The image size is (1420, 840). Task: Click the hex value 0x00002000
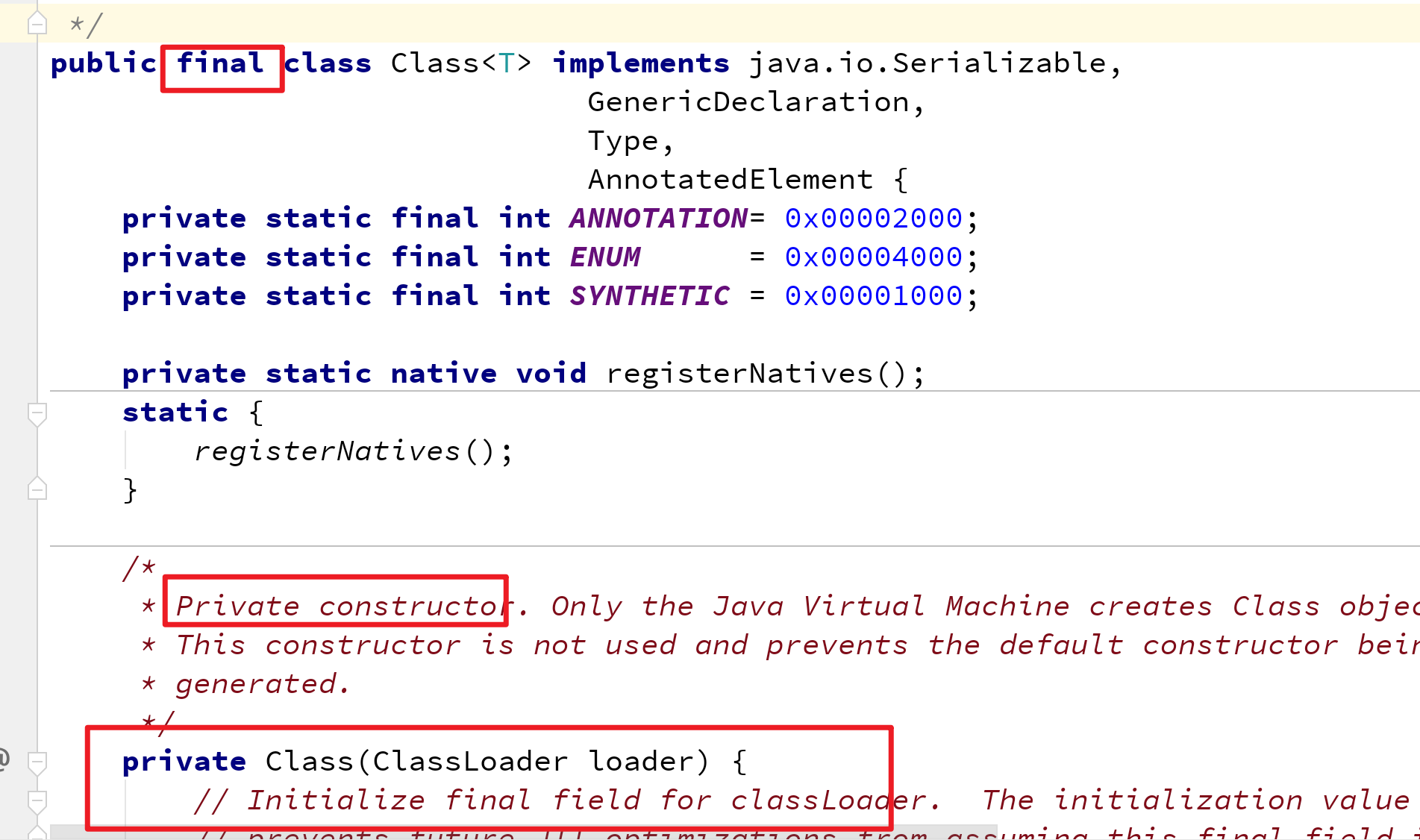873,219
